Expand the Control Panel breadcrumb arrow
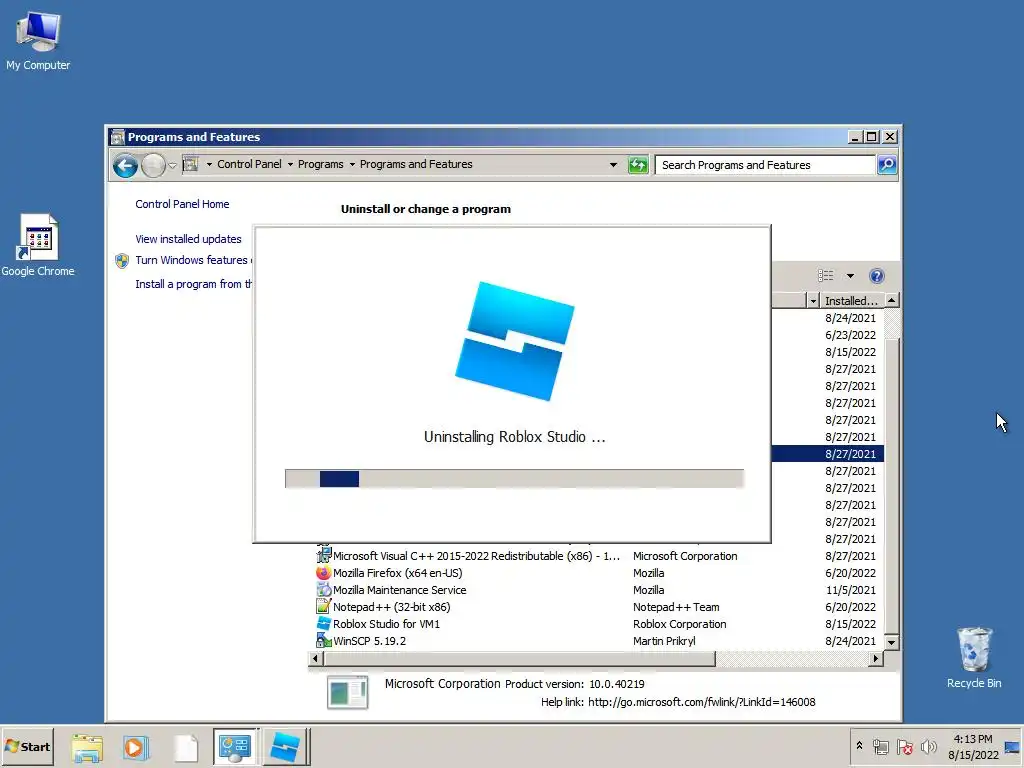Image resolution: width=1024 pixels, height=768 pixels. coord(290,165)
